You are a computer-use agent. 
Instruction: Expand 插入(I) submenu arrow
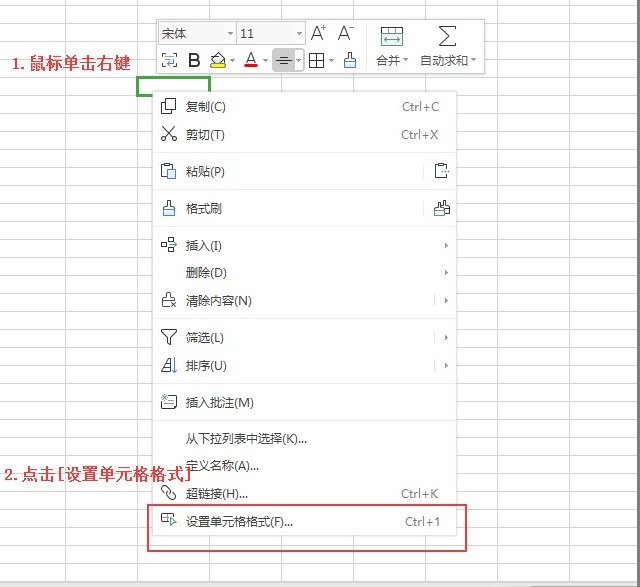tap(446, 245)
